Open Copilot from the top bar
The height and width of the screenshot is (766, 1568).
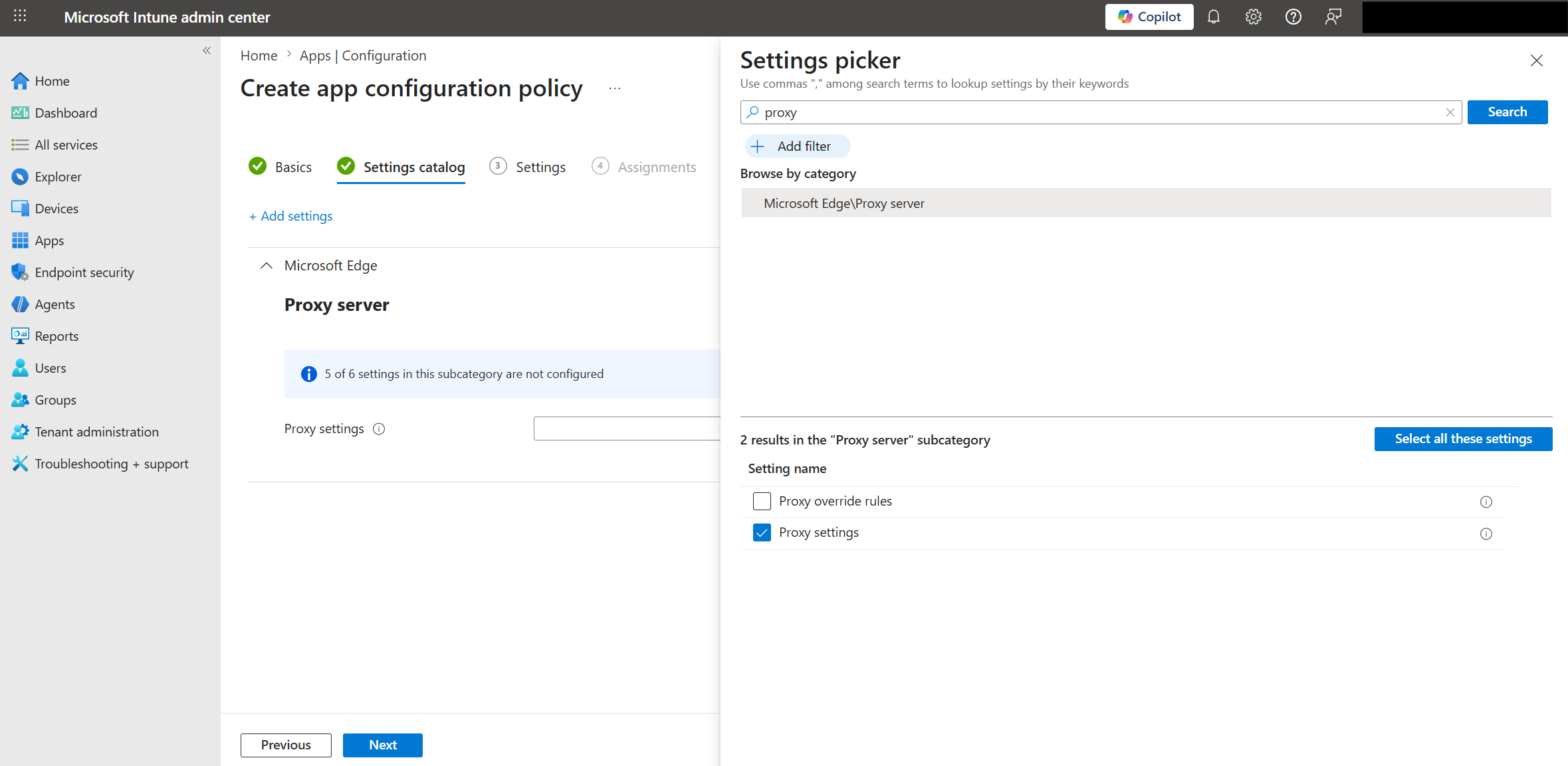tap(1149, 17)
